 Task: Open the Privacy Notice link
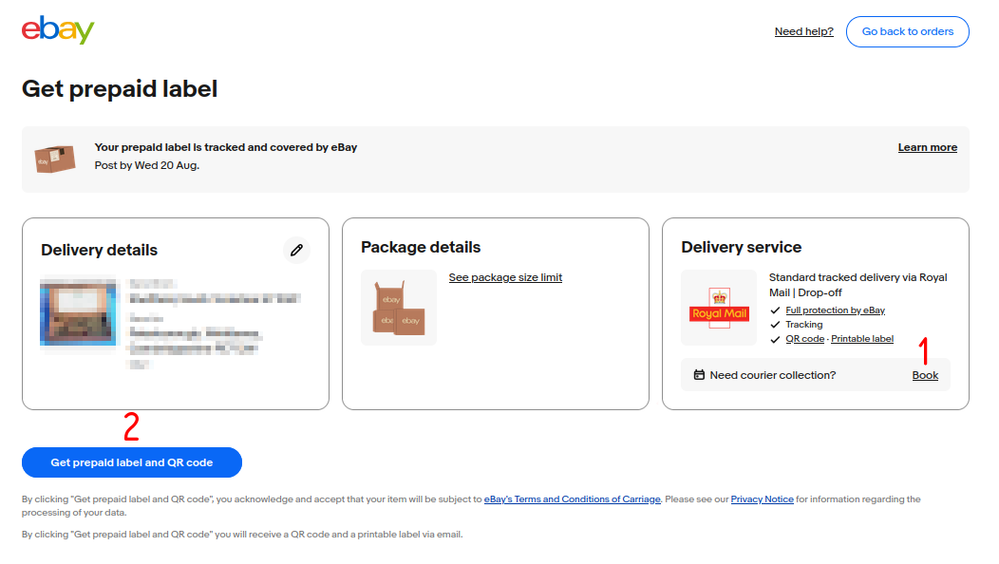coord(762,499)
